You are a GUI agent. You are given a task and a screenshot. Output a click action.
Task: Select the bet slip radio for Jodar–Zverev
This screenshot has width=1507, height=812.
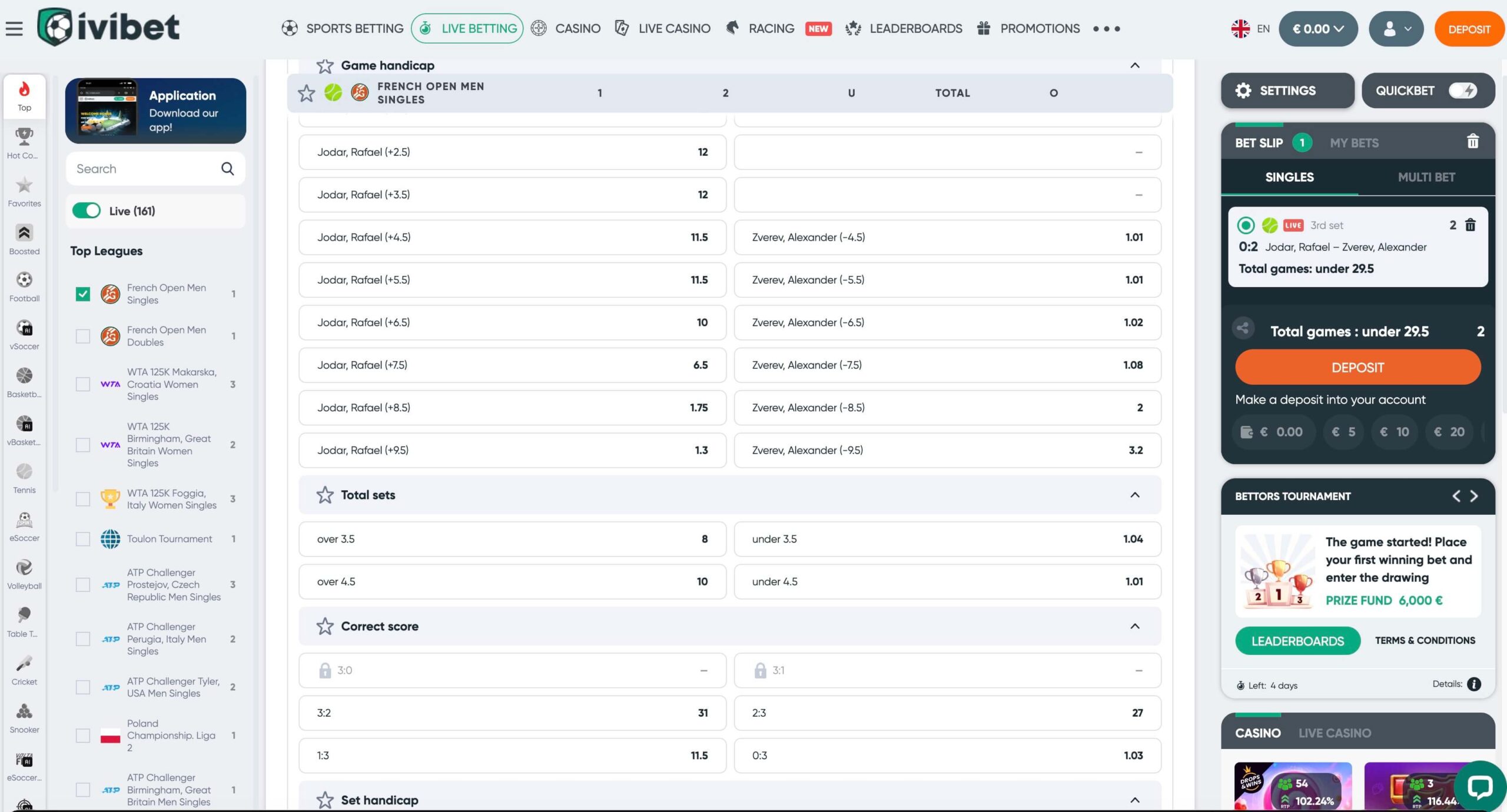click(x=1246, y=225)
